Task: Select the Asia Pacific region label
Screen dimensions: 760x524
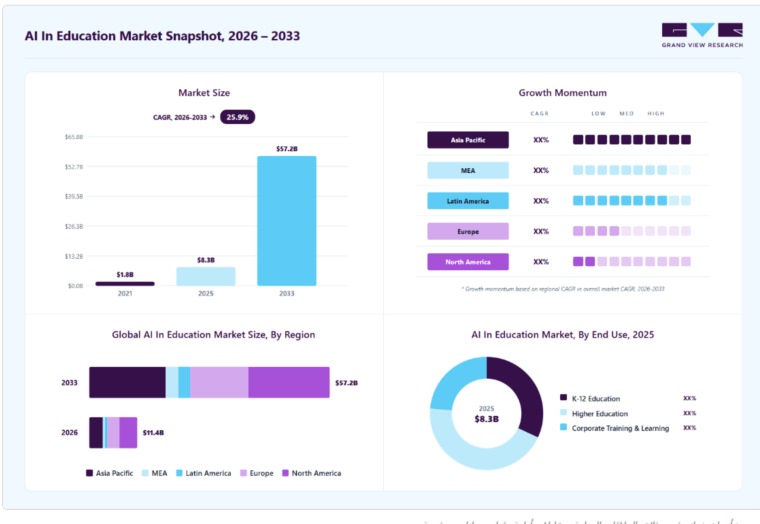Action: (x=468, y=140)
